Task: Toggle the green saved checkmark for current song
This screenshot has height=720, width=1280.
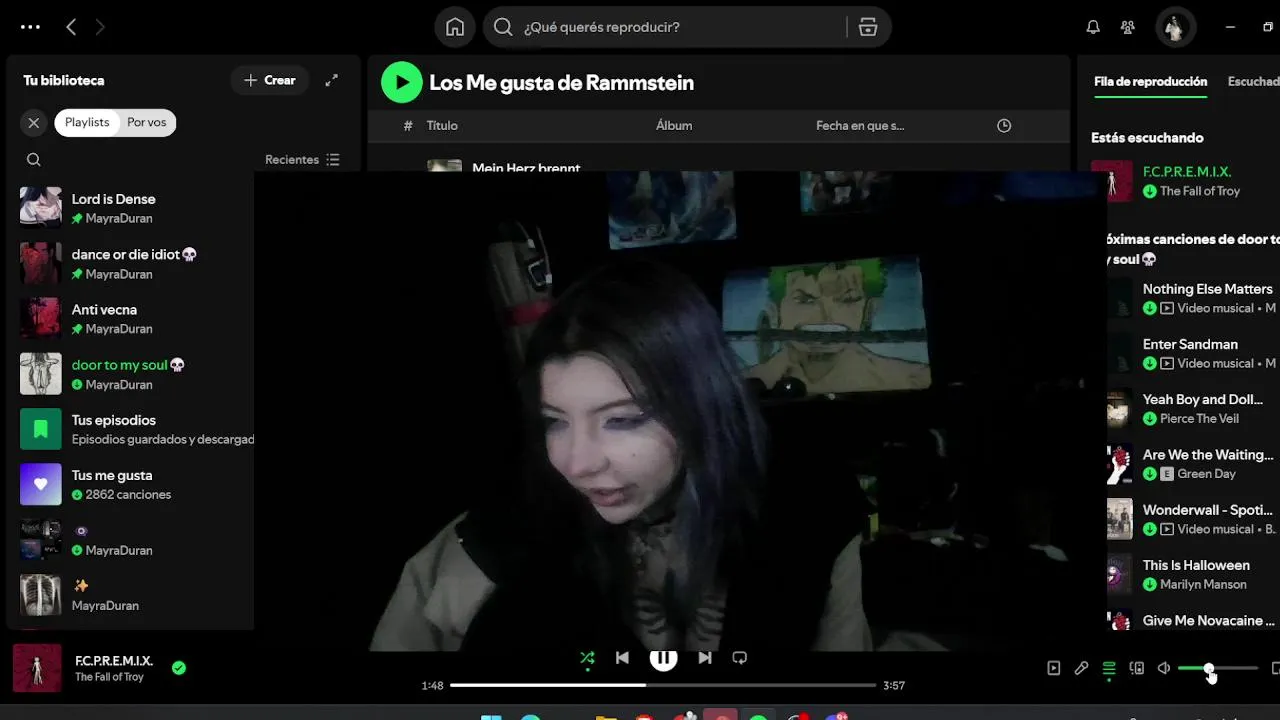Action: click(x=179, y=668)
